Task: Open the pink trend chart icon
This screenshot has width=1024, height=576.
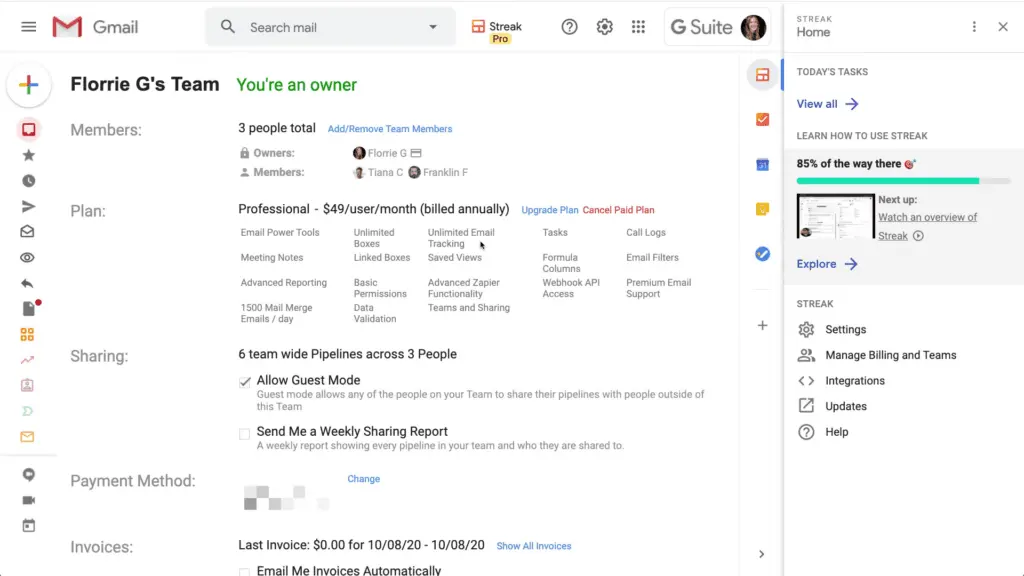Action: point(27,360)
